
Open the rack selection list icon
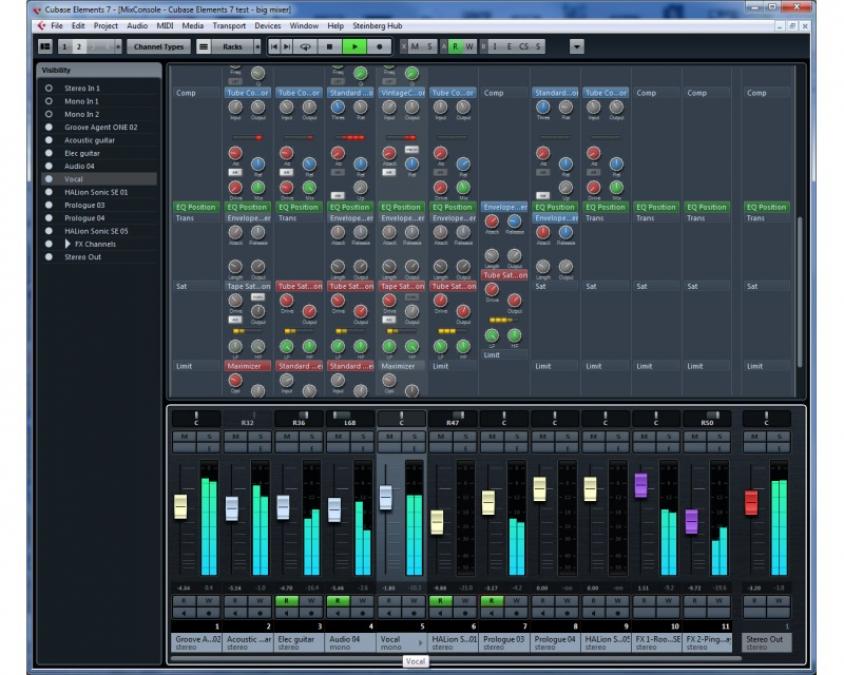point(203,47)
